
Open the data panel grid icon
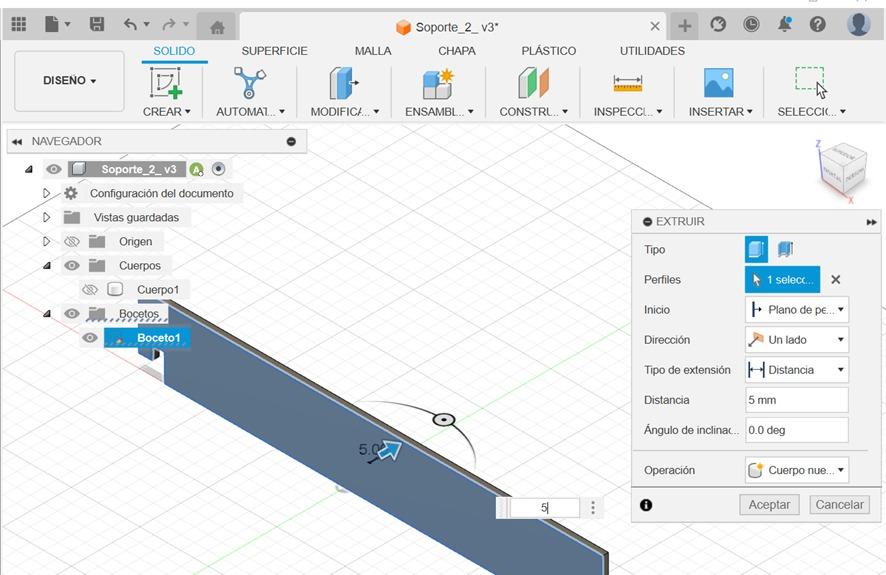point(19,24)
